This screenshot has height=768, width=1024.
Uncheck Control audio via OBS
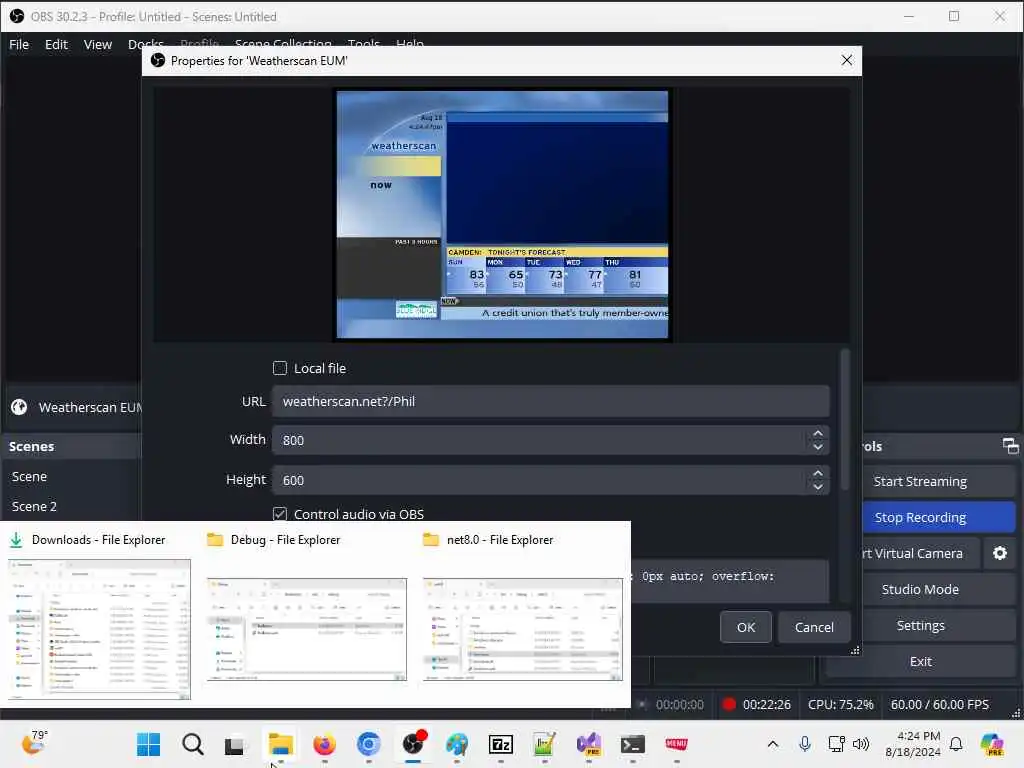pos(280,514)
